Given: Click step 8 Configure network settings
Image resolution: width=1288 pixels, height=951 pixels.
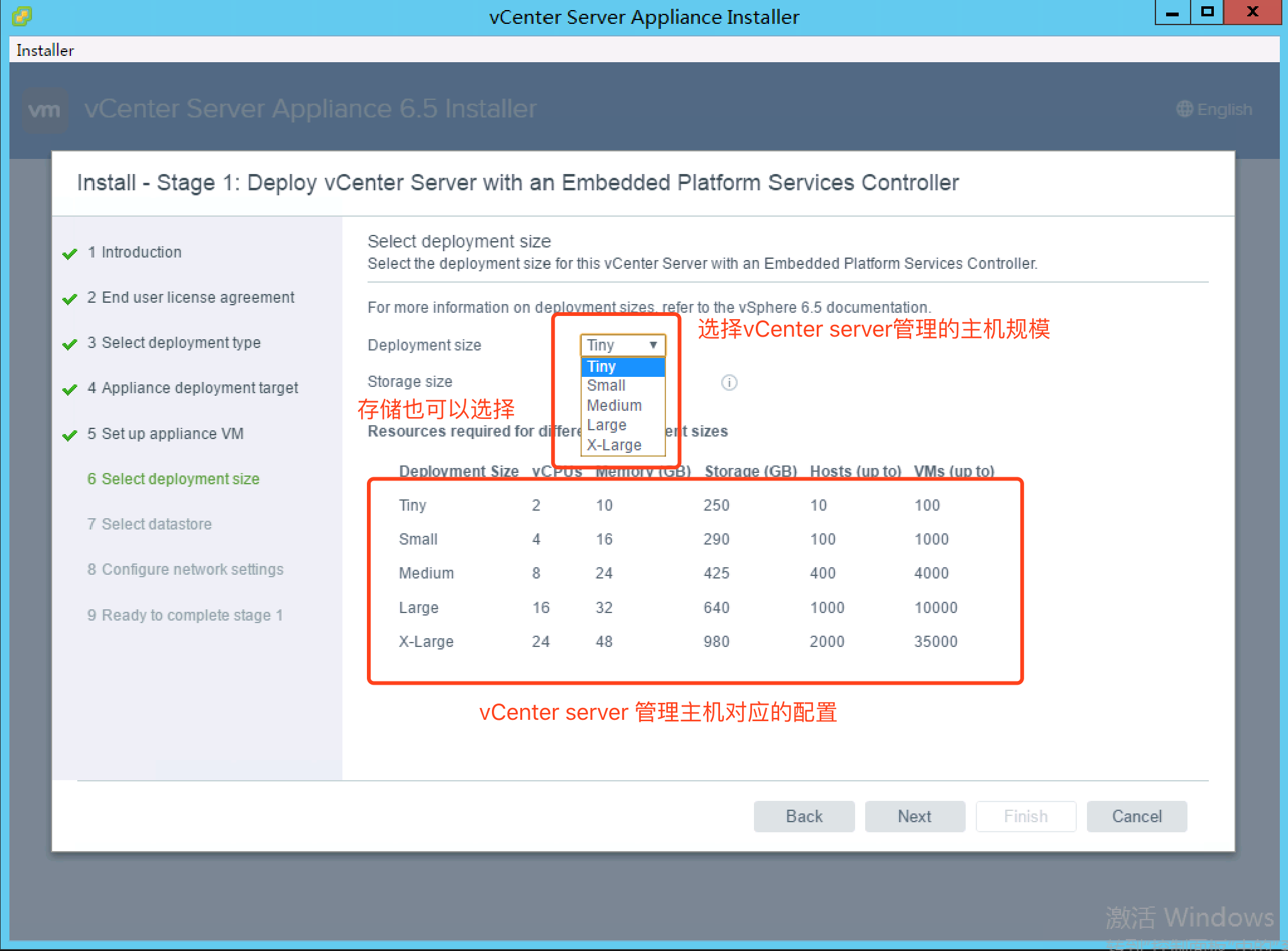Looking at the screenshot, I should pos(185,569).
